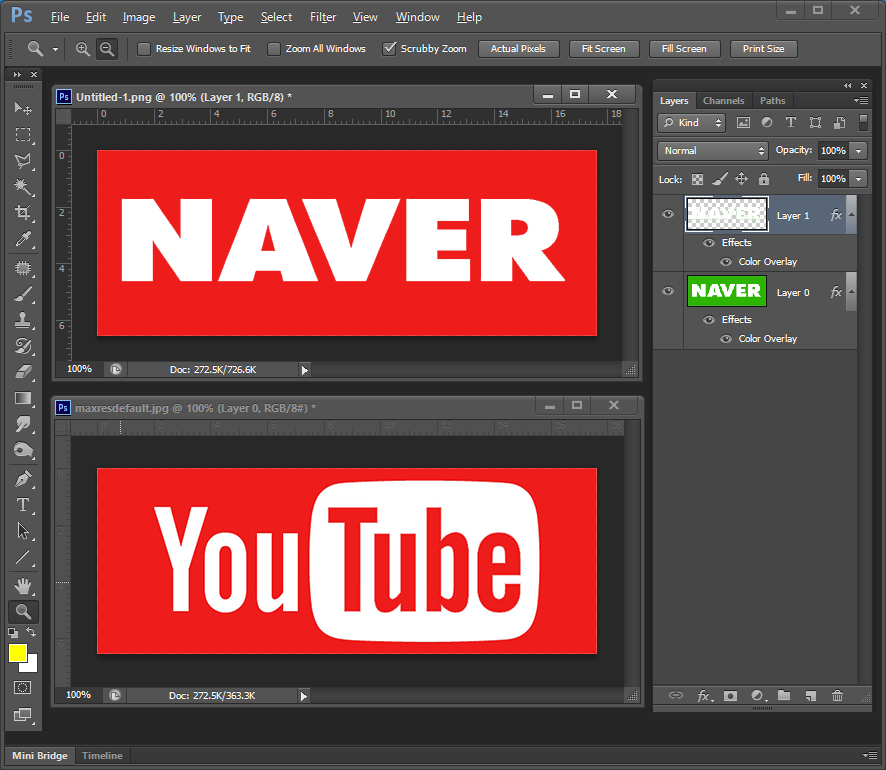Select the Move tool
The image size is (886, 770).
(23, 107)
